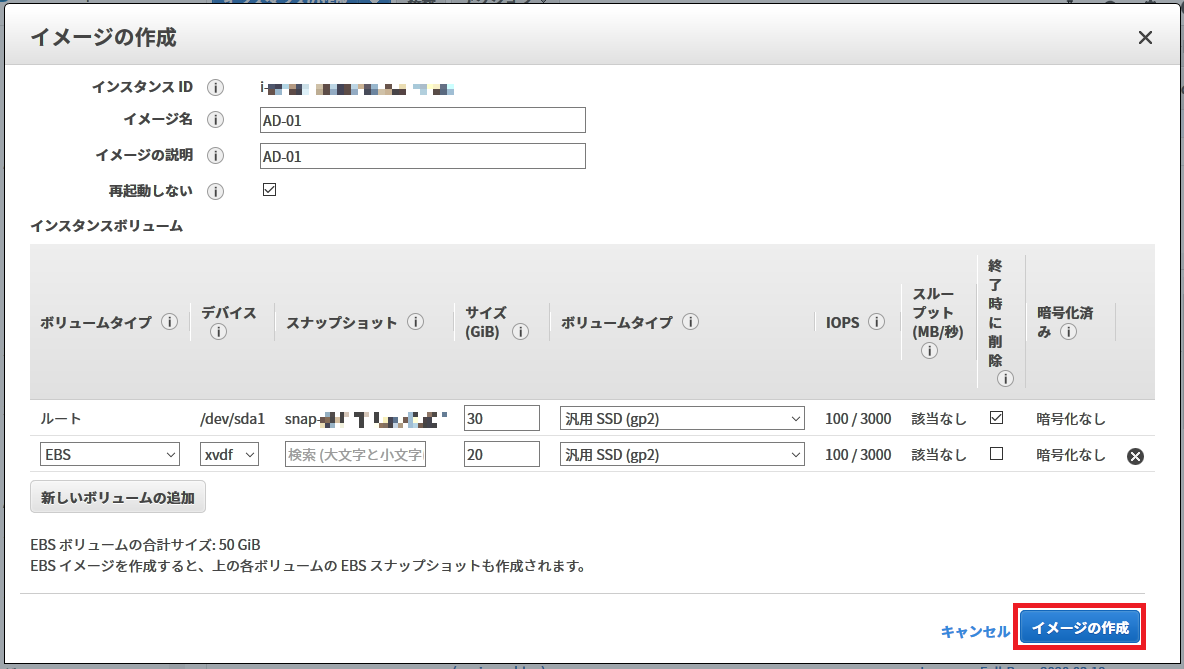Open the EBS volume type dropdown
The image size is (1184, 669).
(110, 455)
